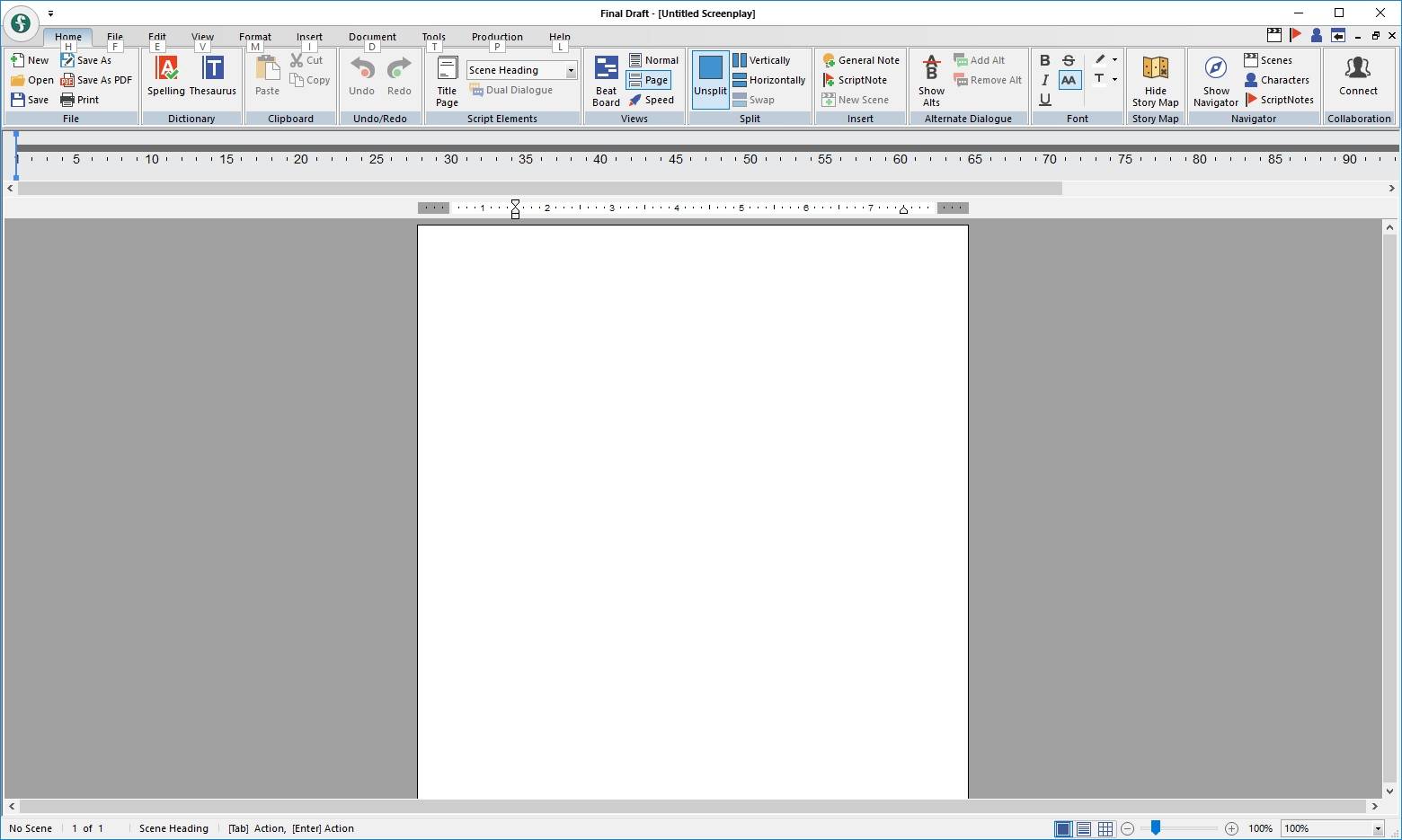Toggle Underline formatting
Image resolution: width=1402 pixels, height=840 pixels.
1044,100
